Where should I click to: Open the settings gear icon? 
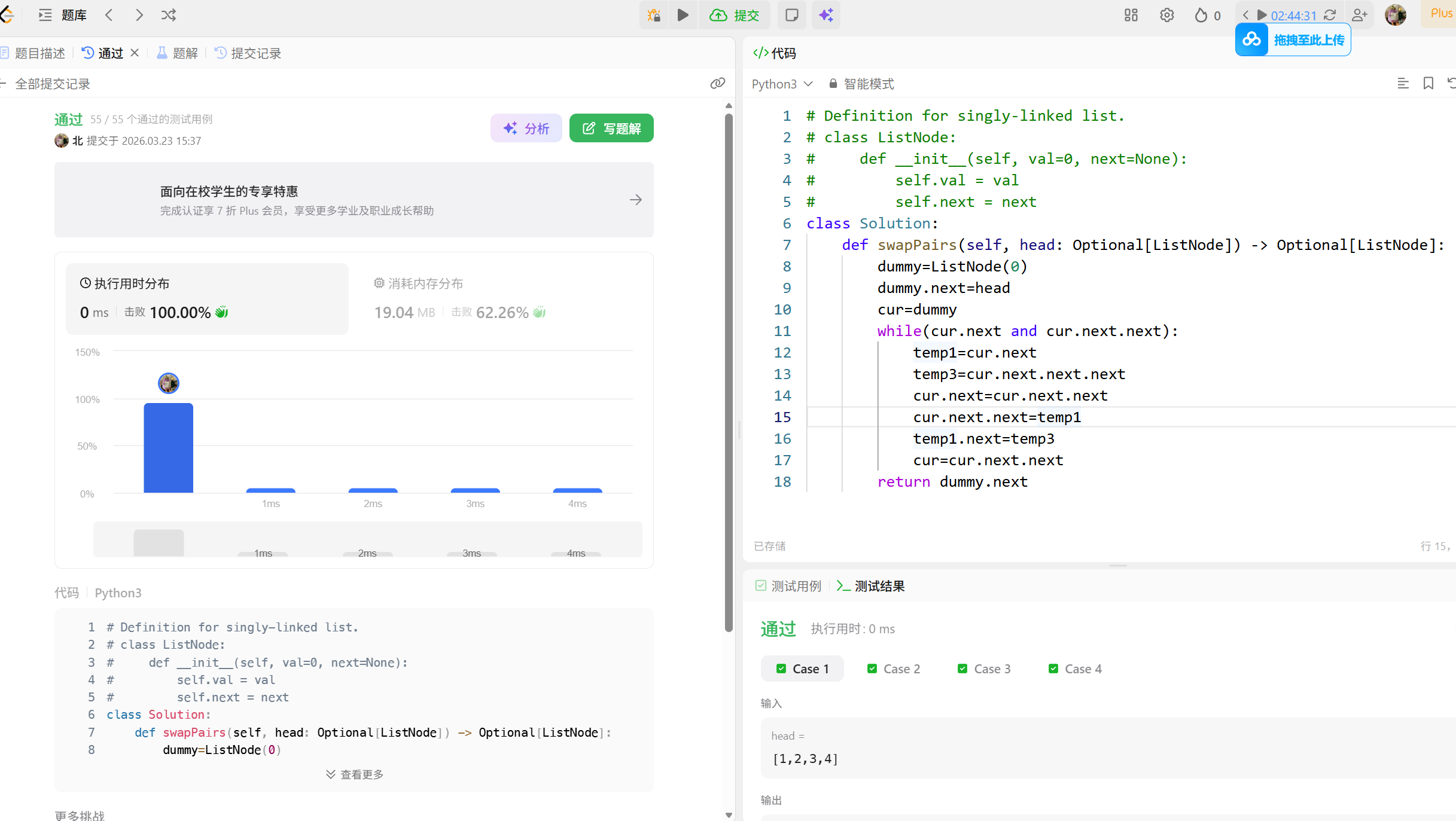pos(1166,15)
